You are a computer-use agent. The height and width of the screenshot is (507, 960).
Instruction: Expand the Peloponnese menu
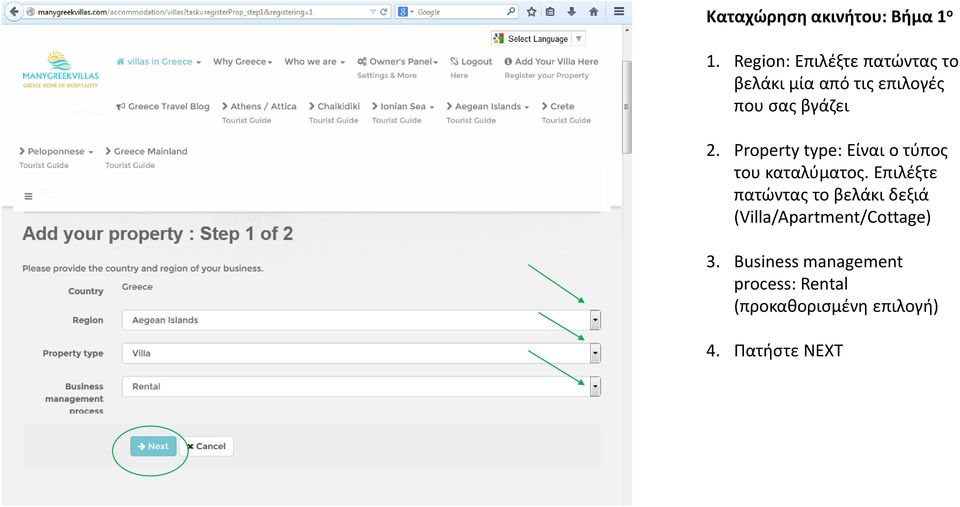[x=56, y=151]
